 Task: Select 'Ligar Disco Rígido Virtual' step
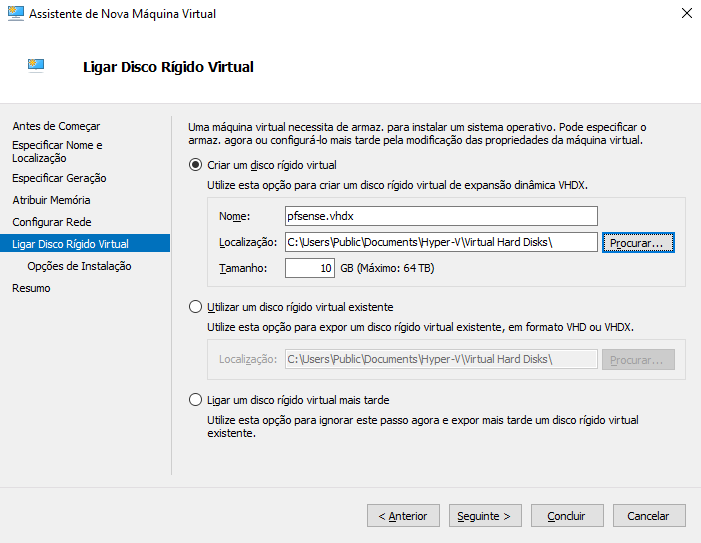pyautogui.click(x=70, y=244)
